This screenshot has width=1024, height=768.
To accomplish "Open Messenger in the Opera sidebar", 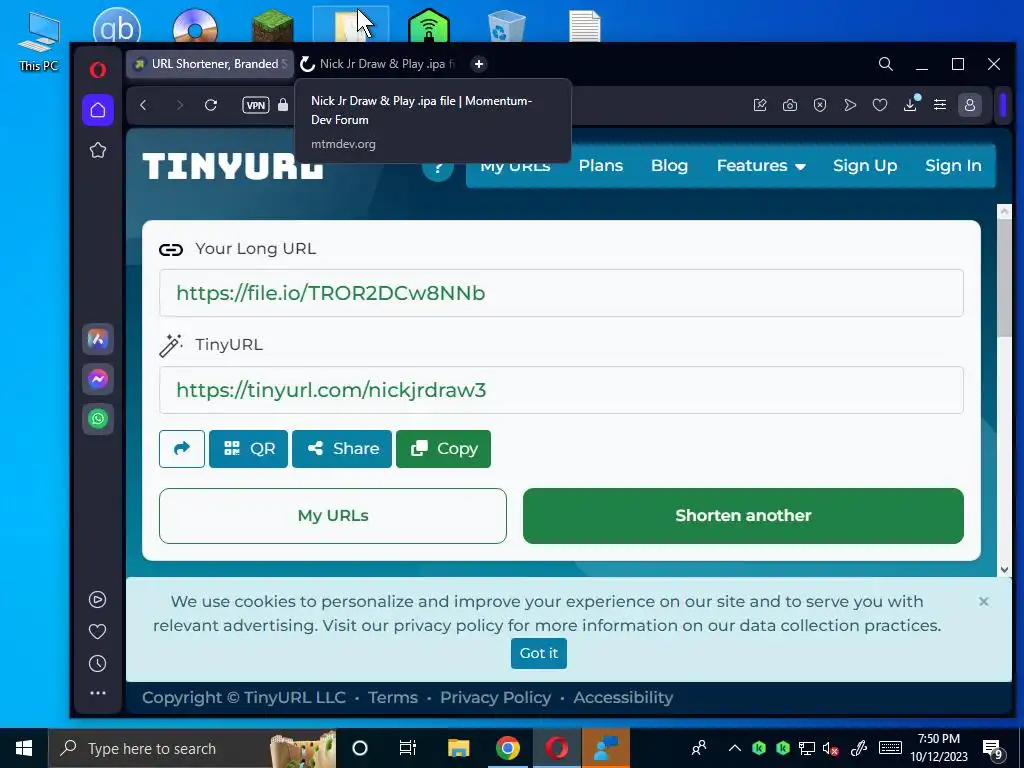I will click(x=98, y=379).
